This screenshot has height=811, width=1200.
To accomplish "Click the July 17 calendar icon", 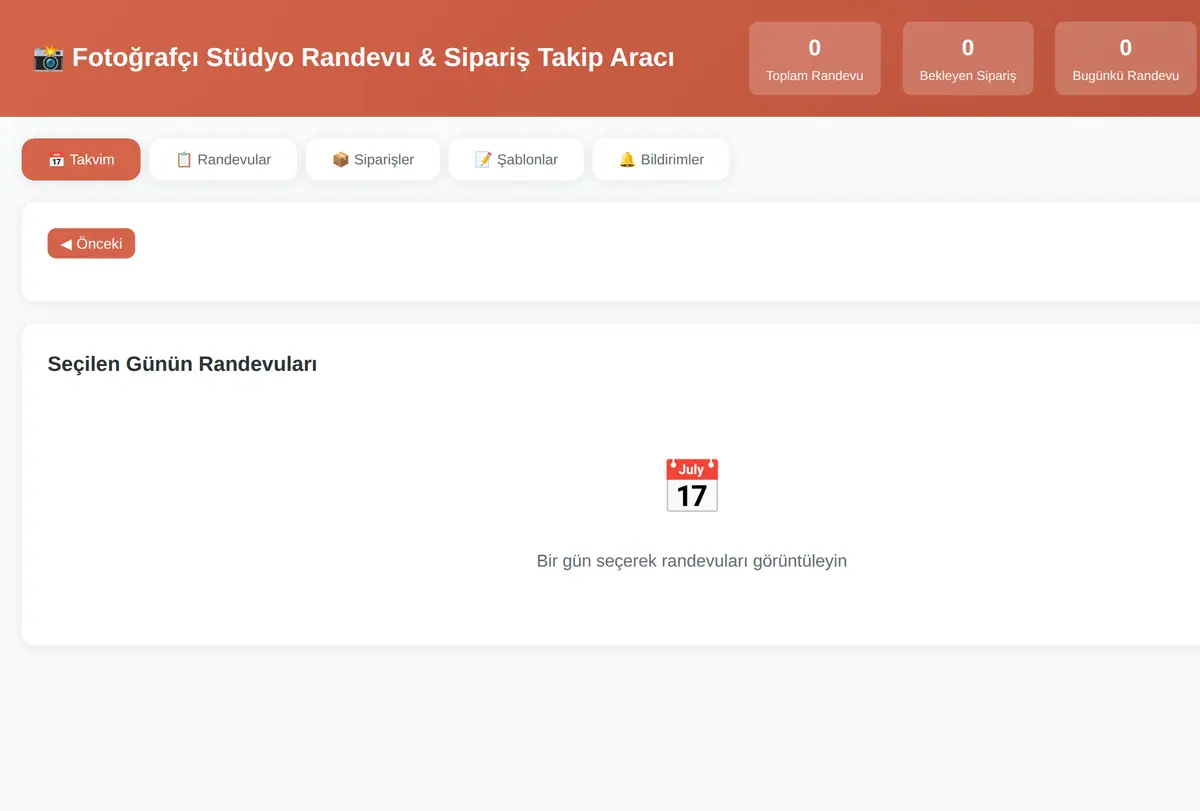I will pos(692,486).
